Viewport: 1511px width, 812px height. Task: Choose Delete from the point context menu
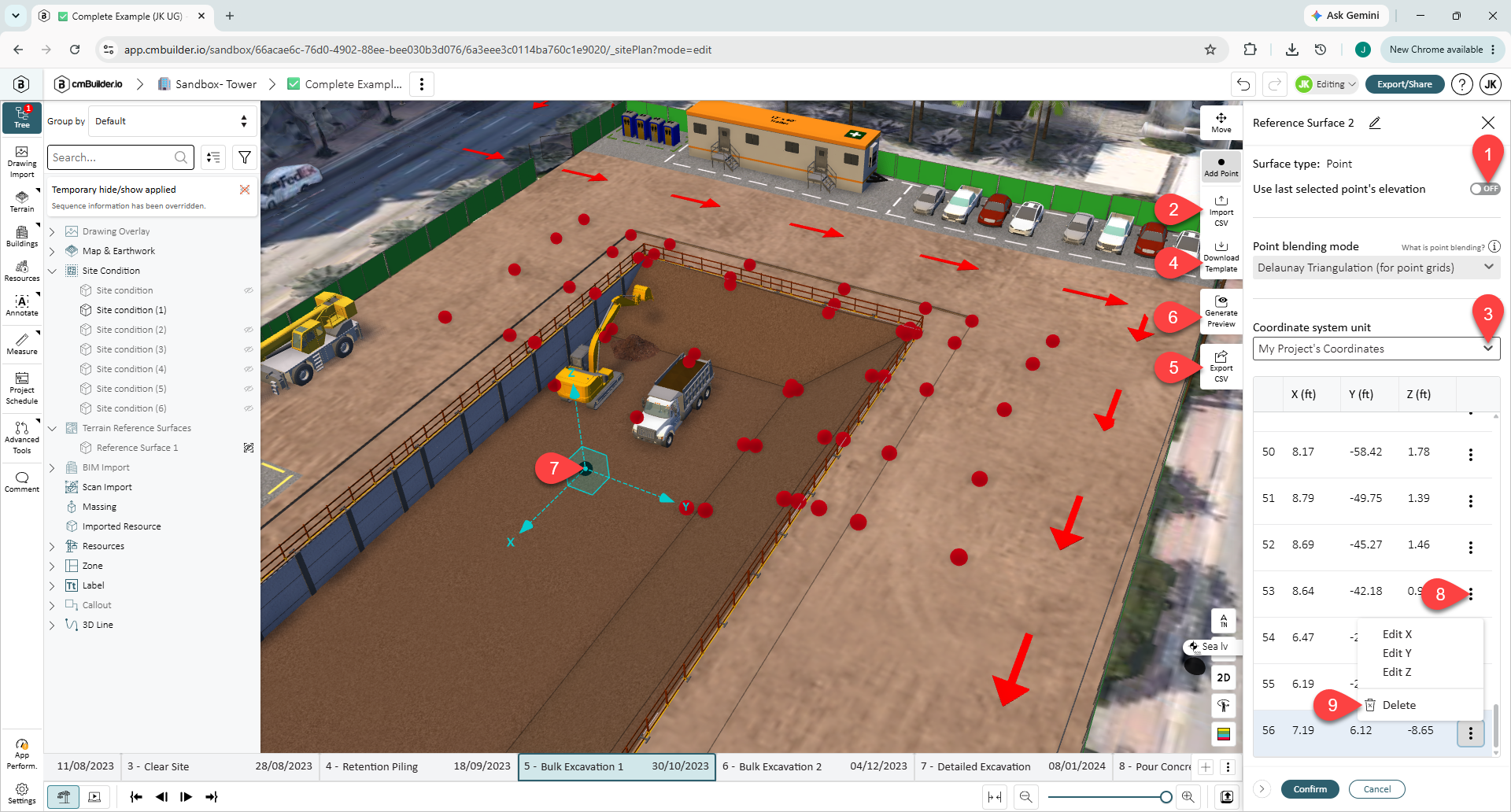(1398, 705)
